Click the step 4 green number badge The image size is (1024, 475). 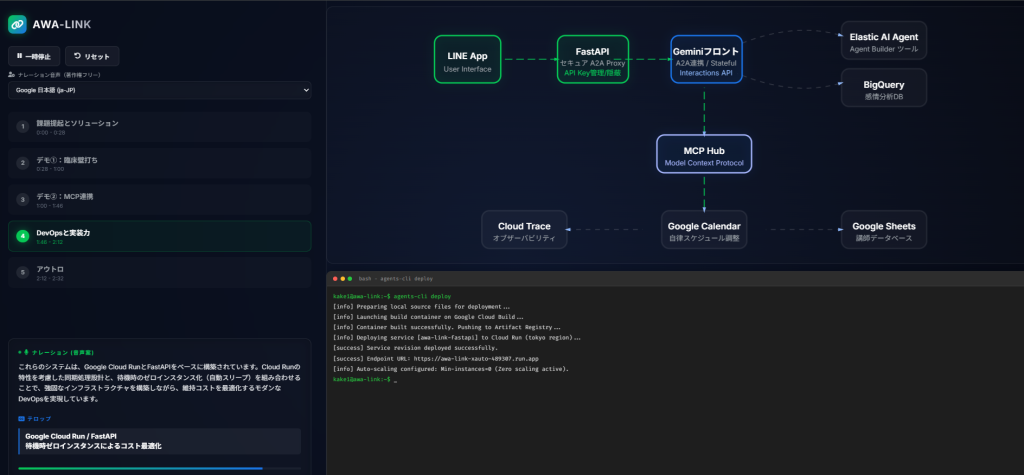tap(23, 236)
